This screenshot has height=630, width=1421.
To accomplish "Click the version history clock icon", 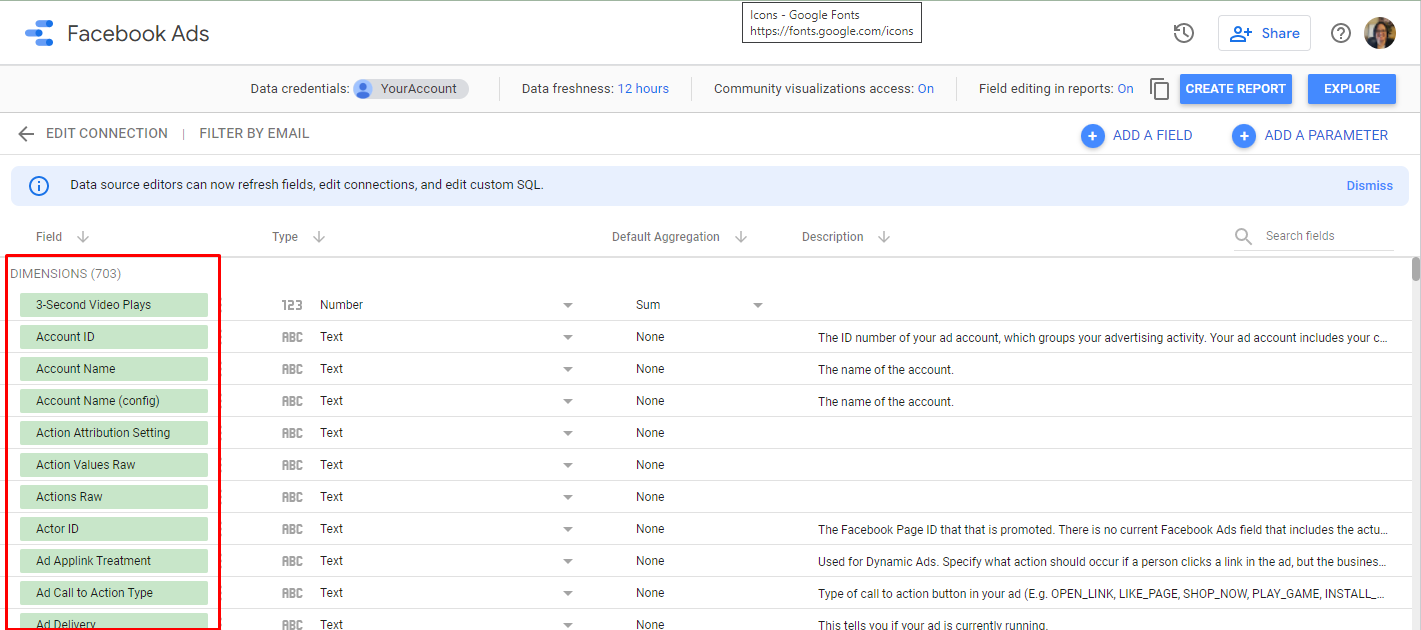I will point(1184,33).
